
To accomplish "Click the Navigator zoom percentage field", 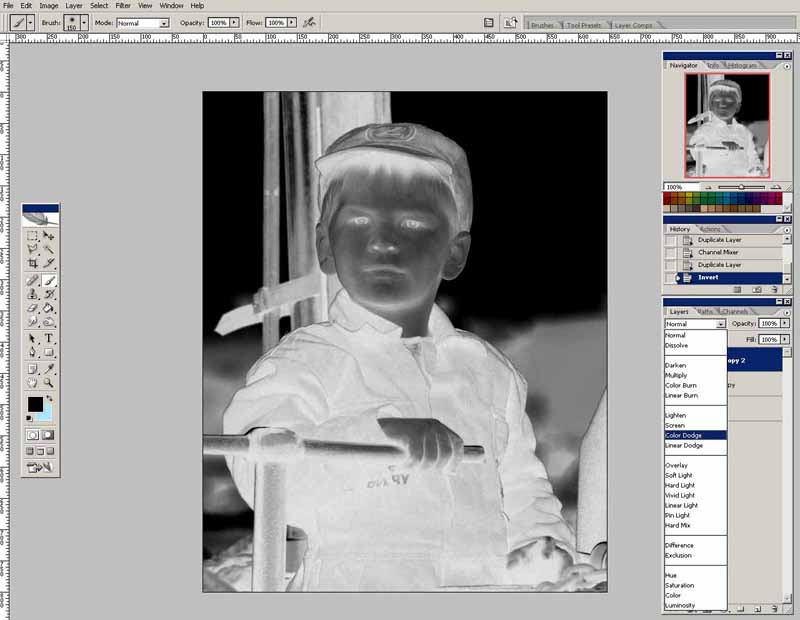I will point(673,187).
